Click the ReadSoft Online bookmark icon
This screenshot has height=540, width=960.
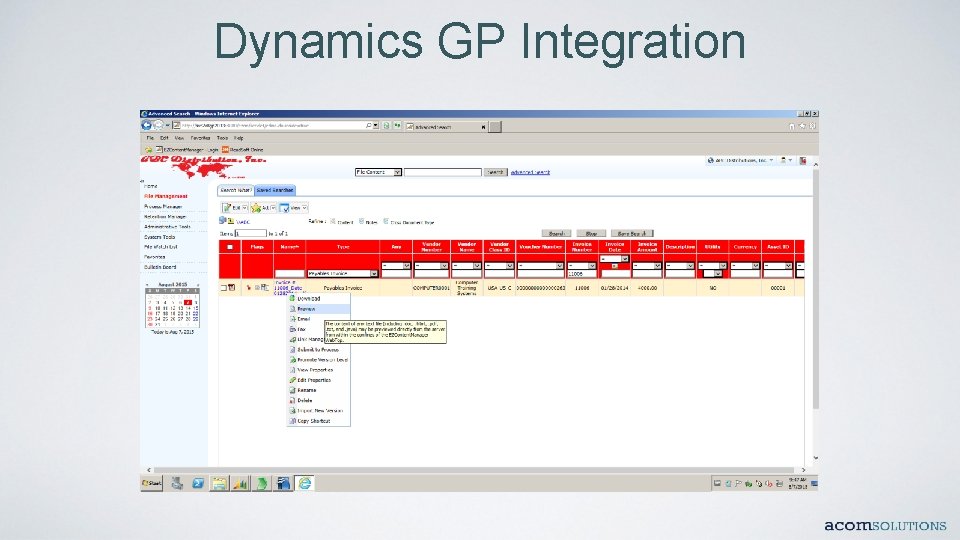[225, 149]
